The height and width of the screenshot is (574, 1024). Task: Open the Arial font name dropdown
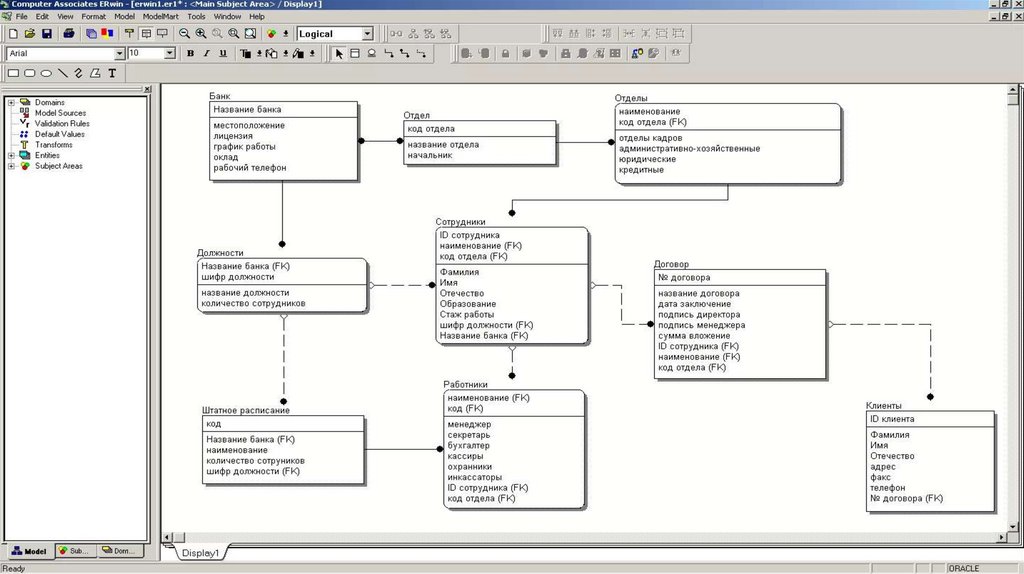(x=120, y=53)
